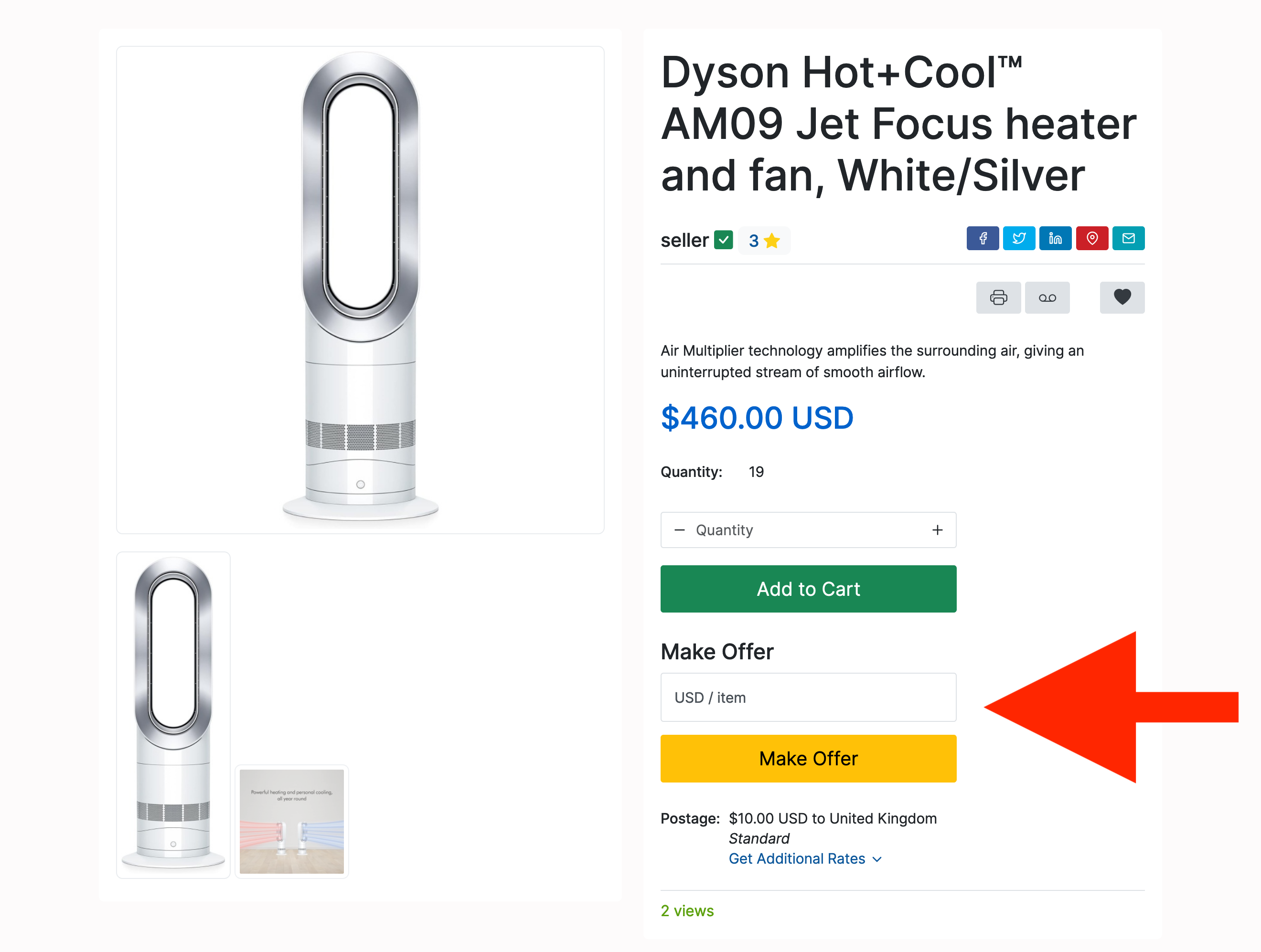Click the Add to Cart button

[808, 589]
